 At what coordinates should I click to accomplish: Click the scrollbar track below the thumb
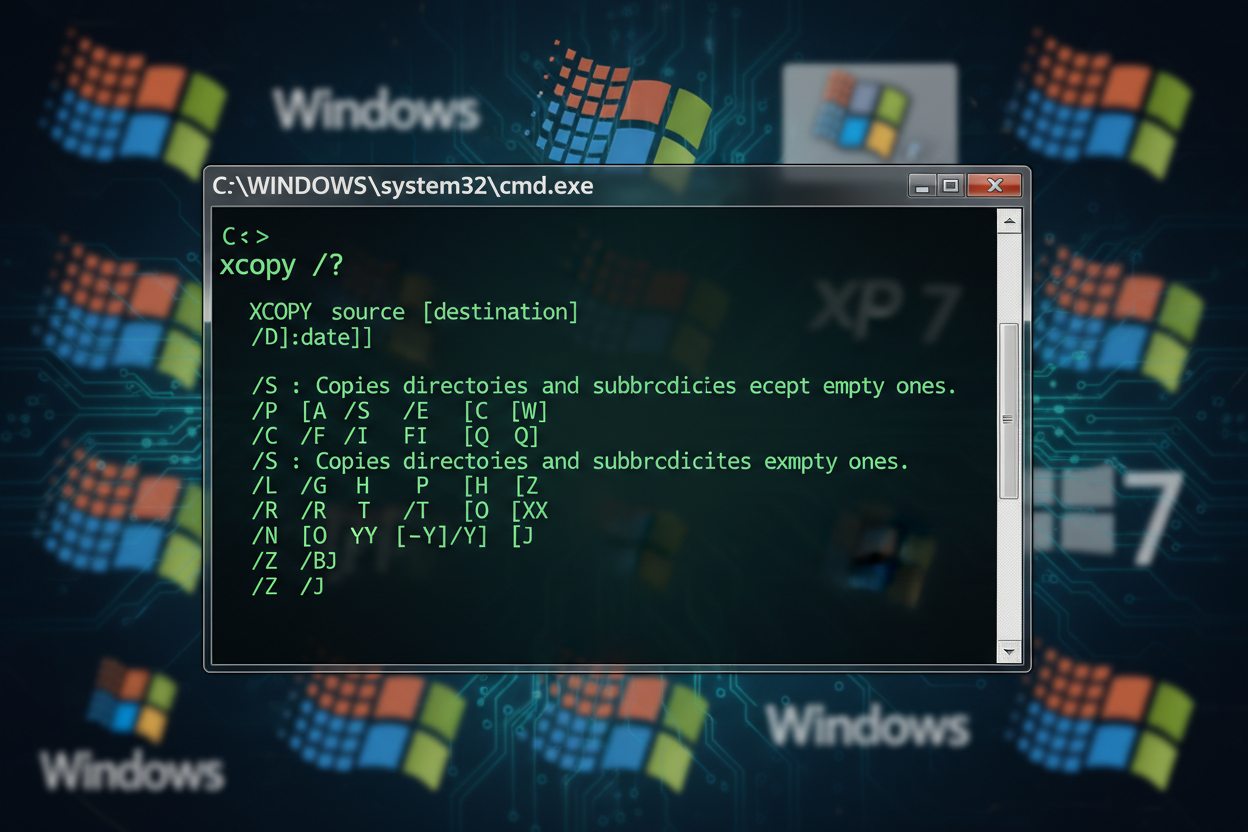(x=1009, y=570)
